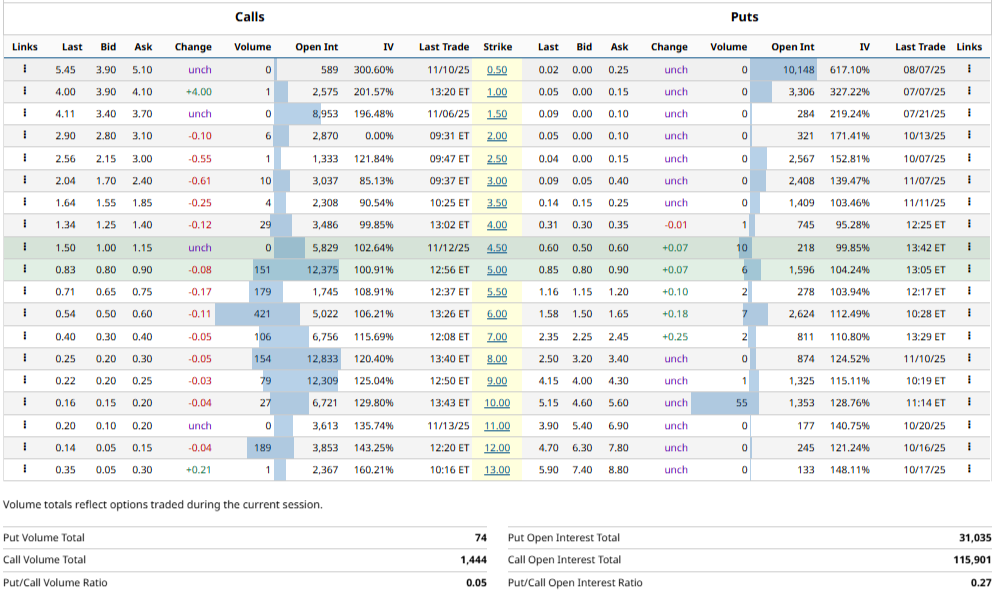Click the calls Volume column header

(x=252, y=47)
